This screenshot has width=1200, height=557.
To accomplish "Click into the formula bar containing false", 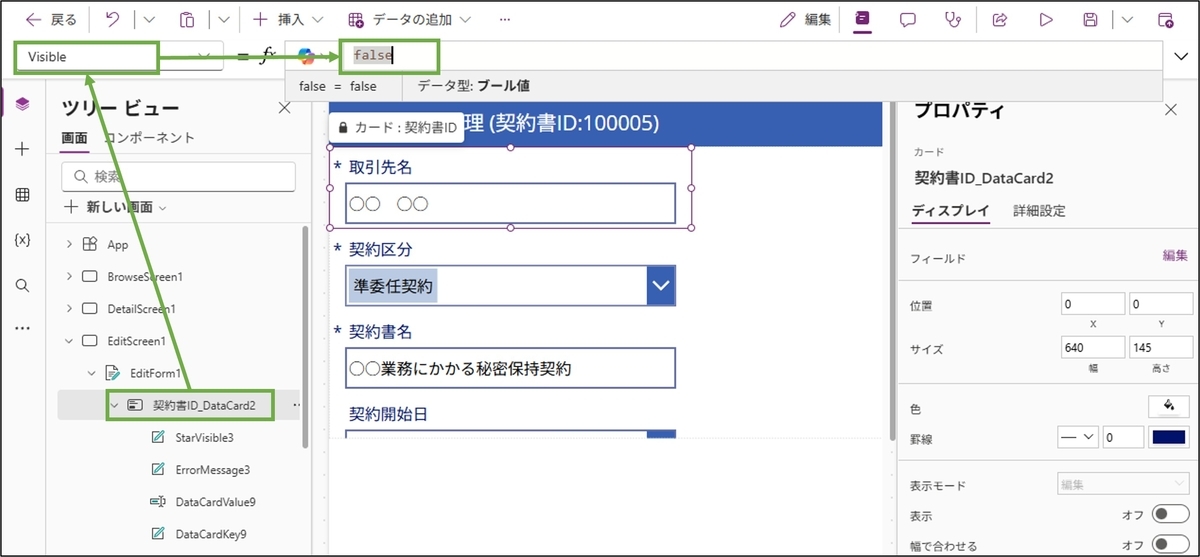I will (x=750, y=57).
